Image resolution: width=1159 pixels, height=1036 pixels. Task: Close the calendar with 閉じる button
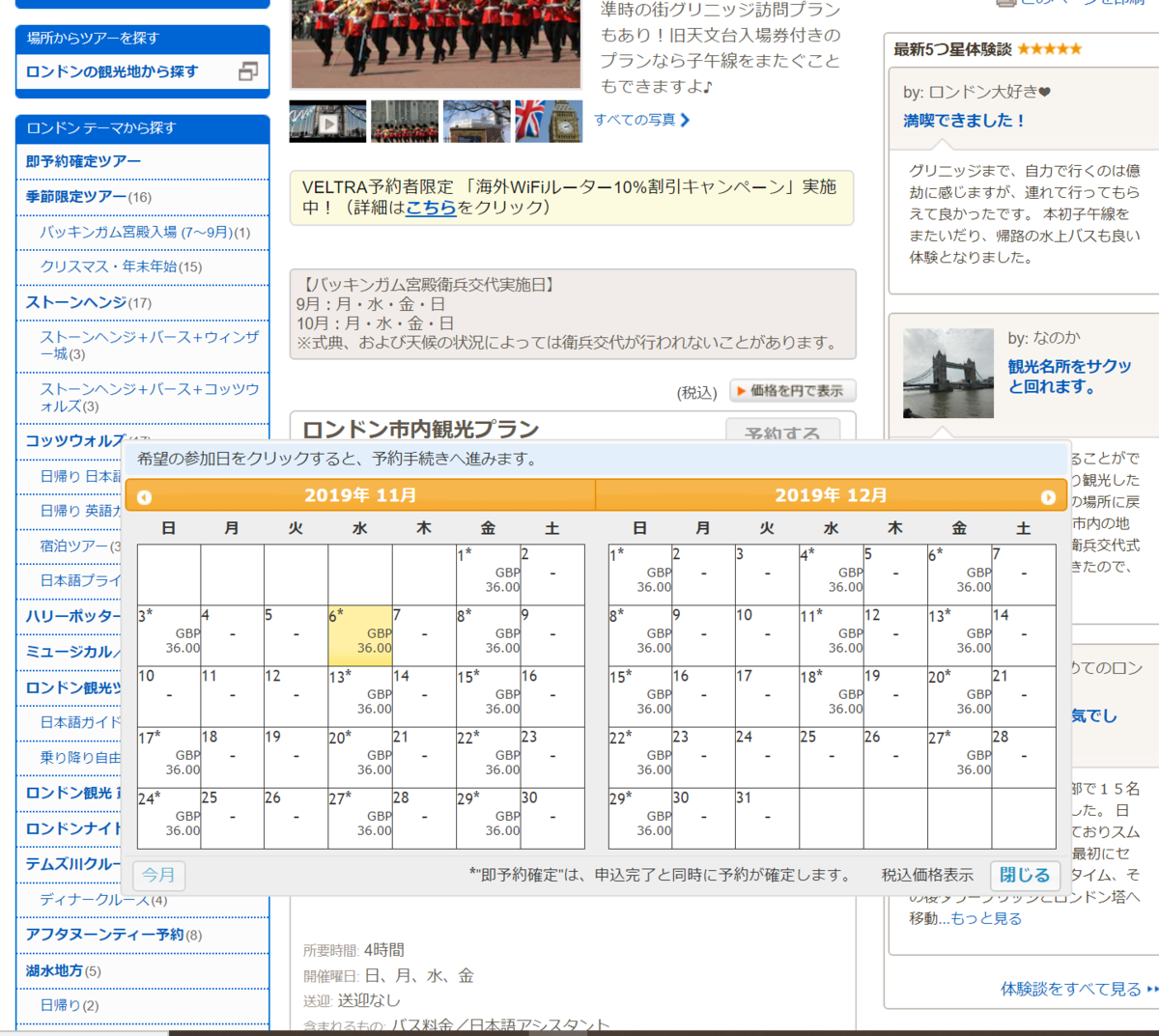[x=1025, y=875]
